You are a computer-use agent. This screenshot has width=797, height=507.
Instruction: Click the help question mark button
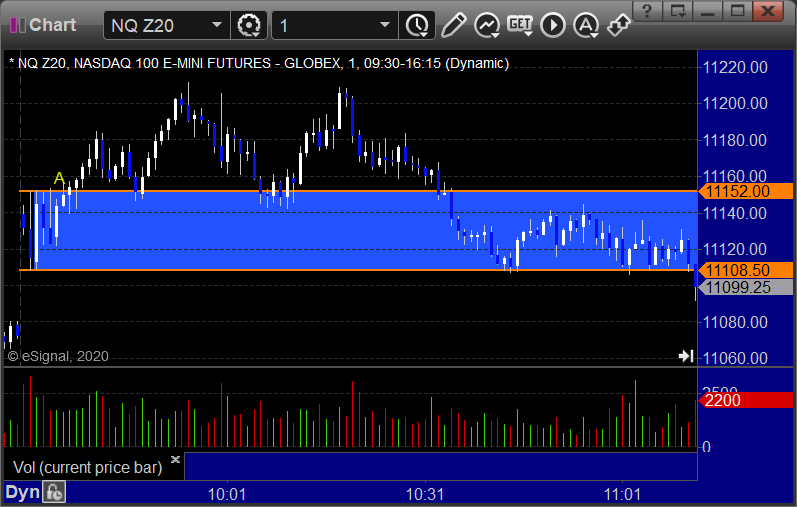647,11
